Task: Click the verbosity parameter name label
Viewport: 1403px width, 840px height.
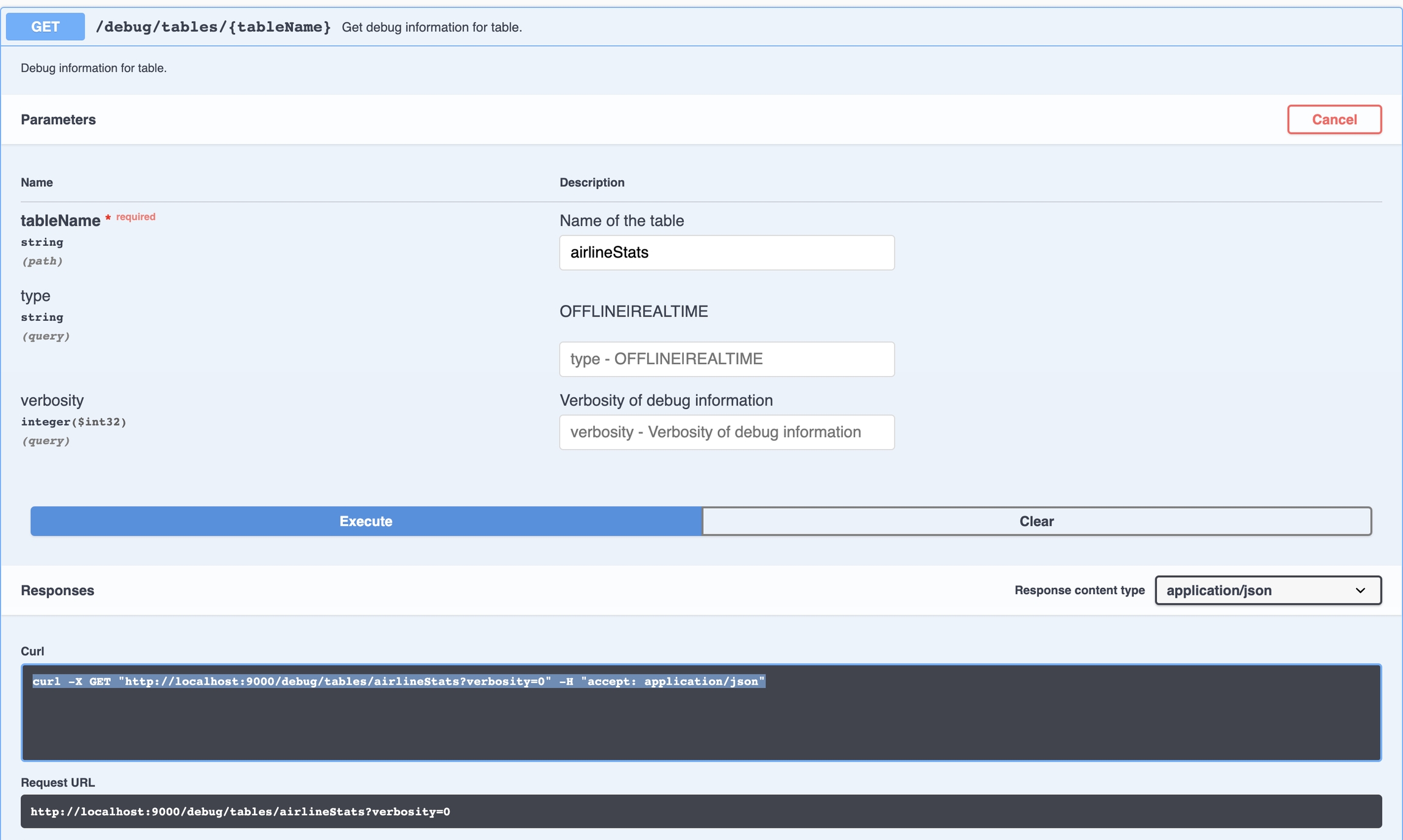Action: click(x=52, y=401)
